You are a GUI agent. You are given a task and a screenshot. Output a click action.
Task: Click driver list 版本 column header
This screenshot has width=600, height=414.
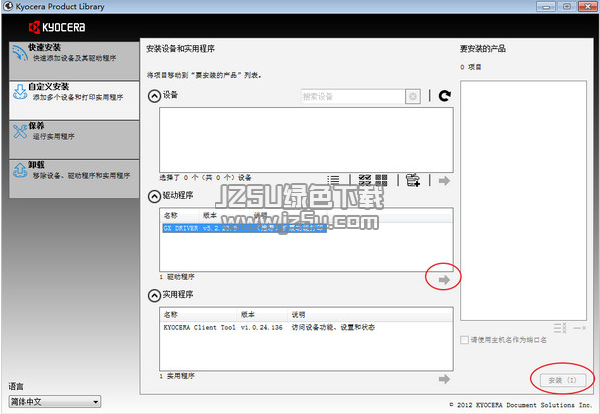click(225, 215)
